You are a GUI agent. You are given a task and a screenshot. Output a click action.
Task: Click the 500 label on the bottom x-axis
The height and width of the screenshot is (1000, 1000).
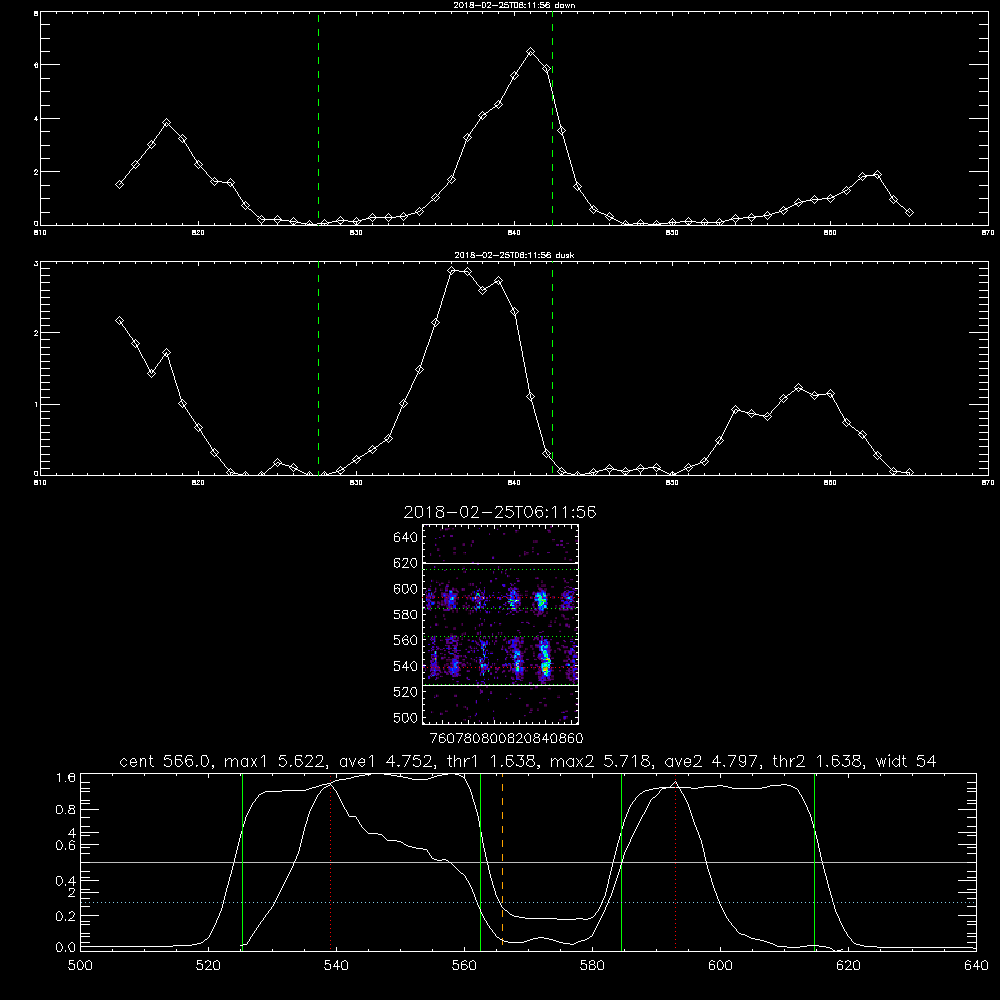tap(80, 966)
